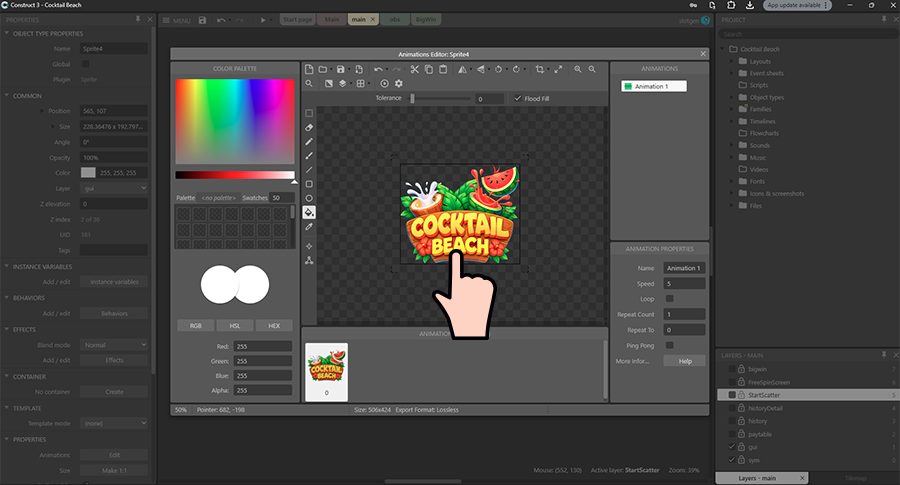Viewport: 900px width, 485px height.
Task: Click the animation Preview play icon
Action: (x=385, y=83)
